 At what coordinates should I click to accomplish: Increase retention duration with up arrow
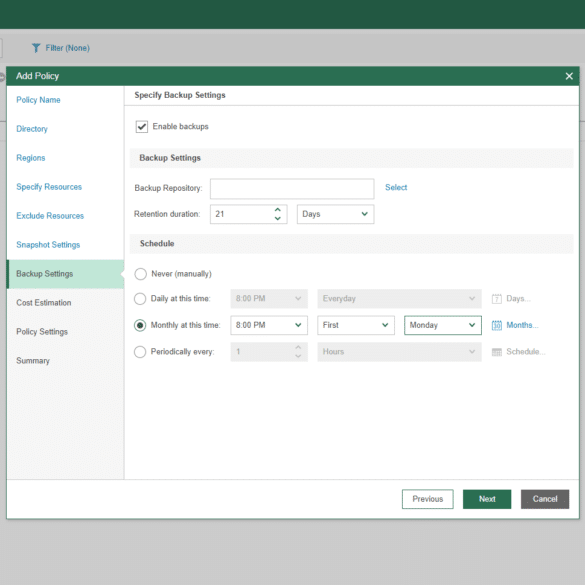tap(278, 210)
